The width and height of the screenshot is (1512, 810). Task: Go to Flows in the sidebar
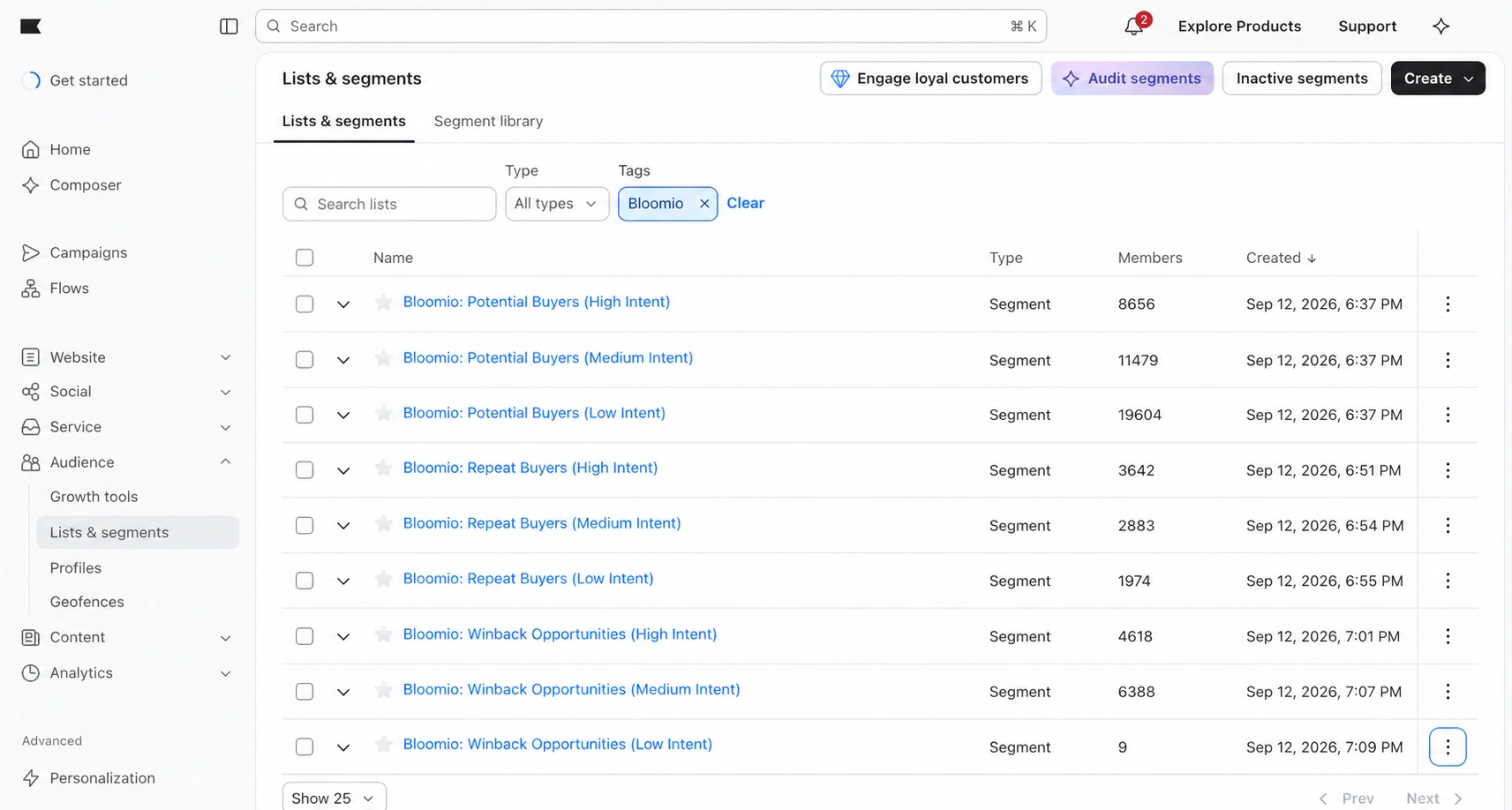coord(69,289)
